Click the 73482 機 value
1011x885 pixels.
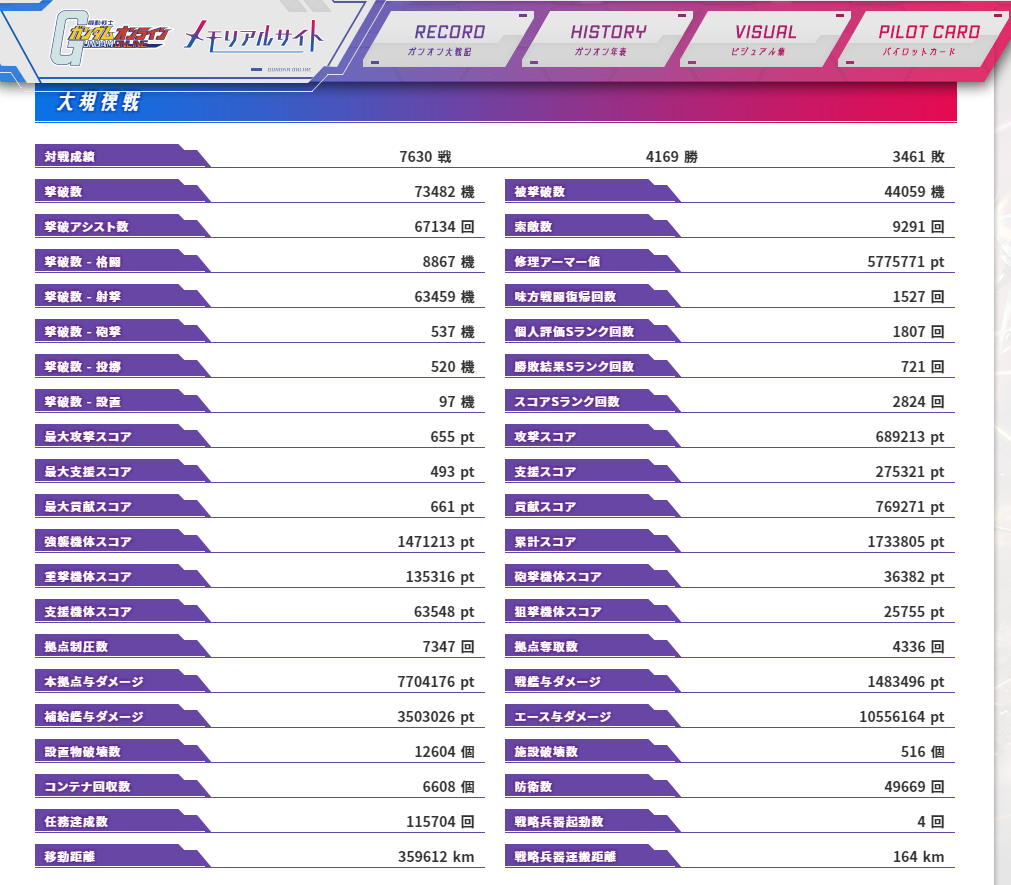click(444, 191)
